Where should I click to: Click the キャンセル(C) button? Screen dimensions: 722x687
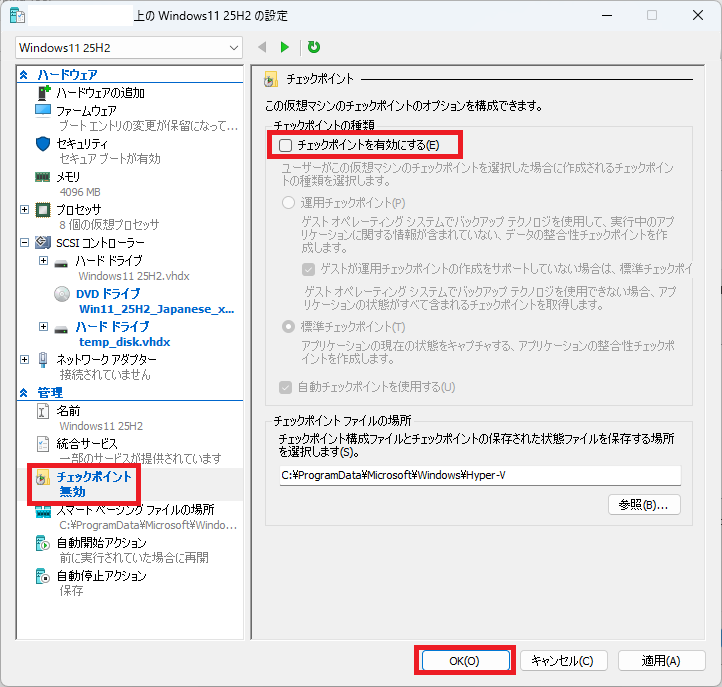(563, 661)
